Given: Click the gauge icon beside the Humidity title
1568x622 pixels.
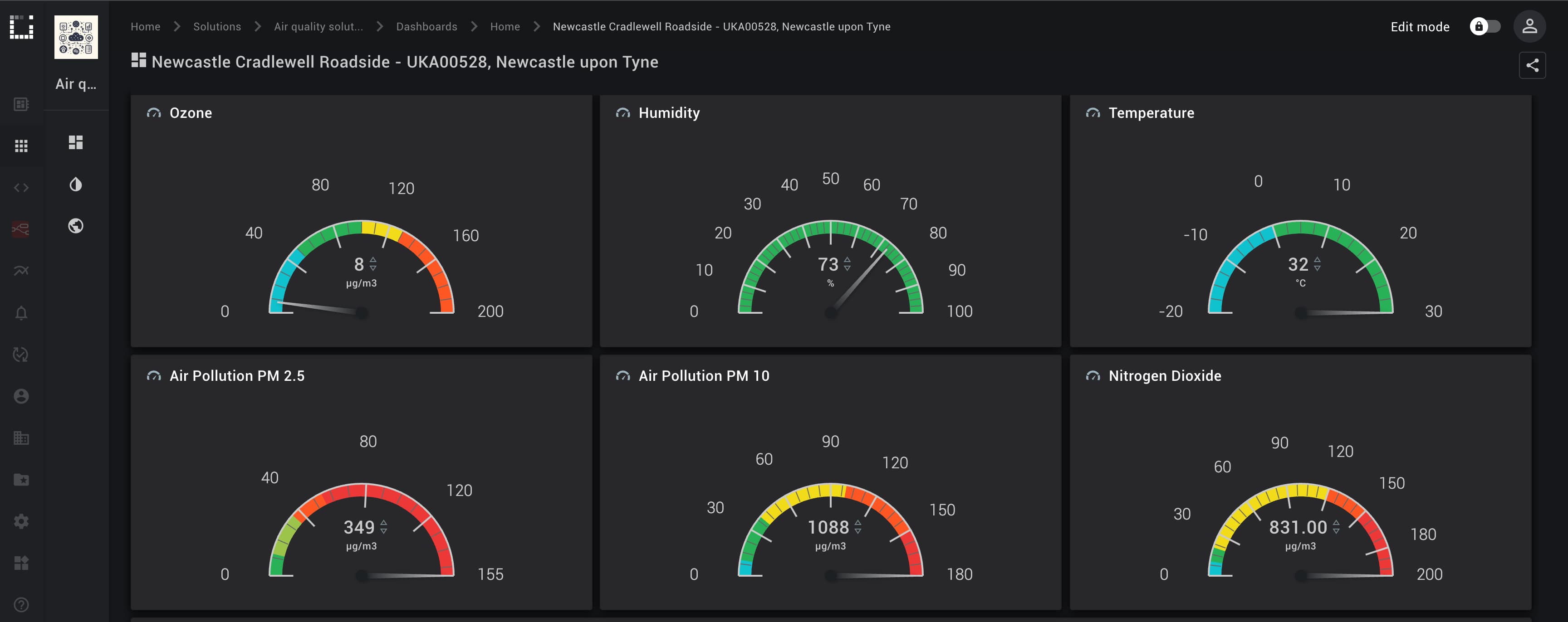Looking at the screenshot, I should tap(622, 113).
